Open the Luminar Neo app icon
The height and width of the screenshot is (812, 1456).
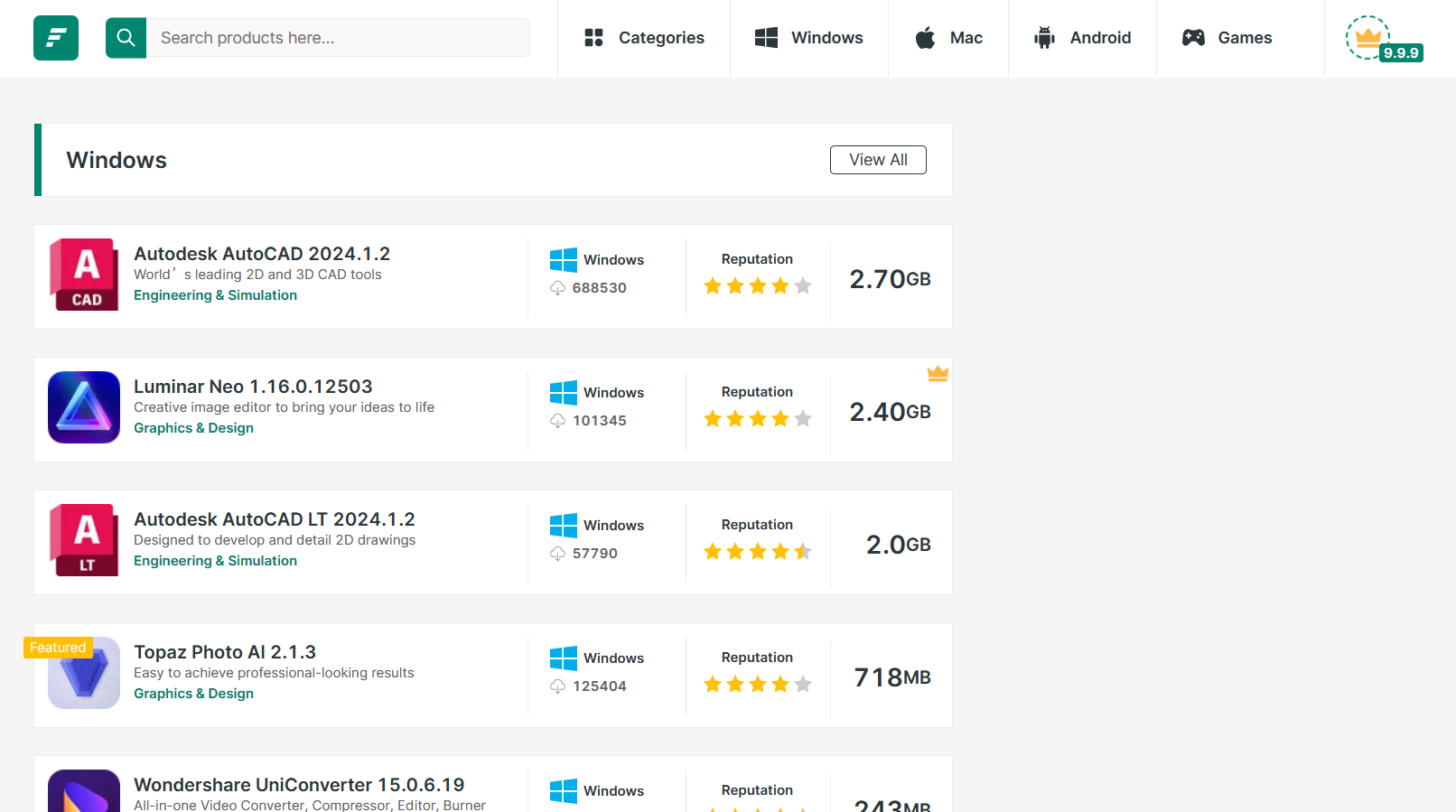tap(84, 407)
